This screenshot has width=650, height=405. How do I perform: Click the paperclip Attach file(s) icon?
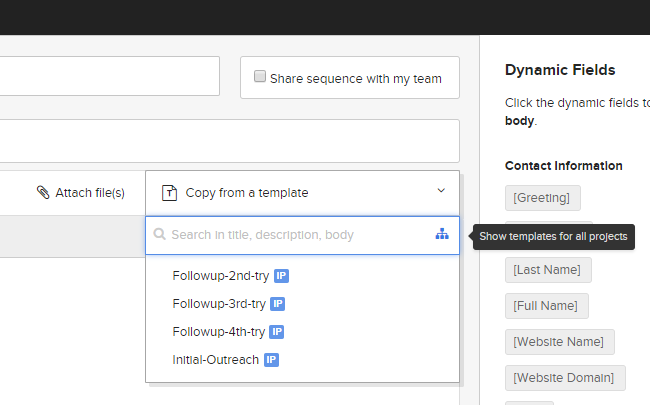point(43,192)
